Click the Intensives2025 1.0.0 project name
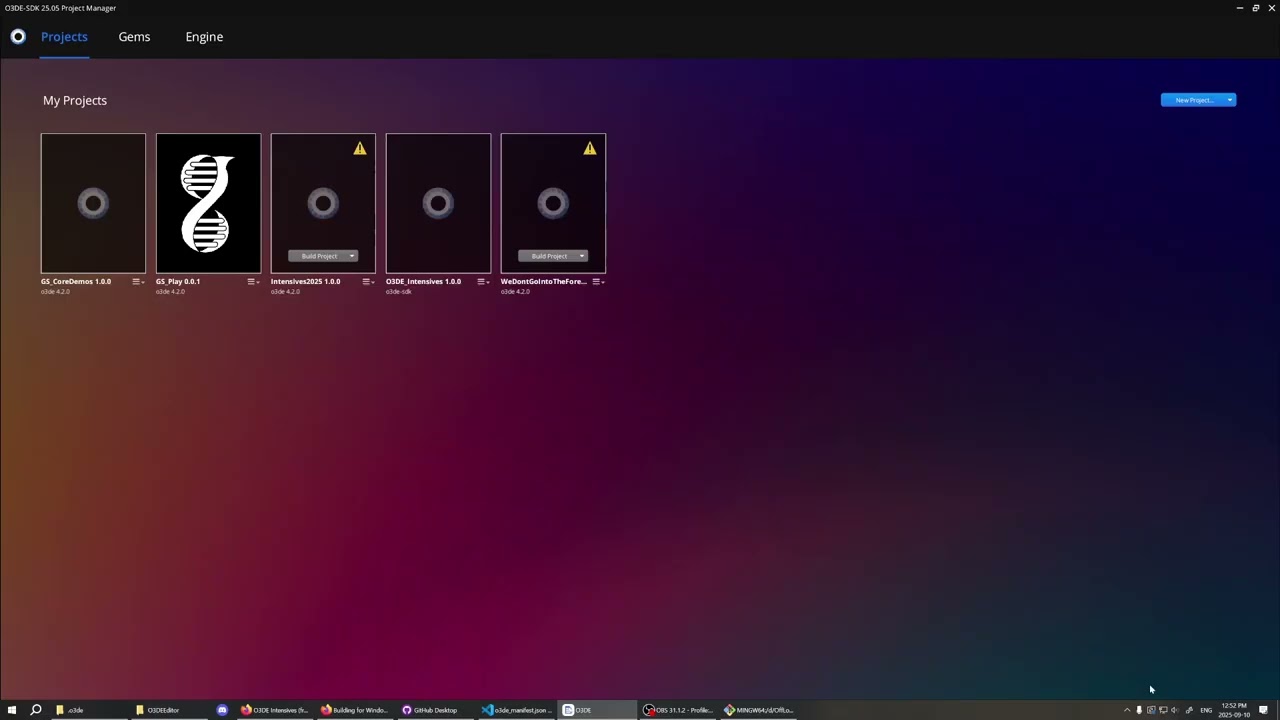 click(x=305, y=282)
